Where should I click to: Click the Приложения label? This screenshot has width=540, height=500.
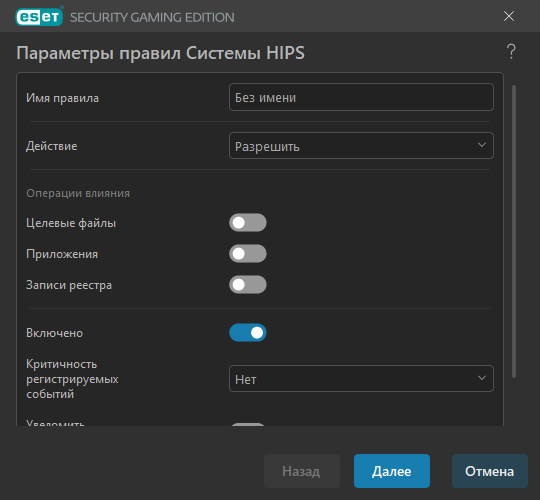62,254
